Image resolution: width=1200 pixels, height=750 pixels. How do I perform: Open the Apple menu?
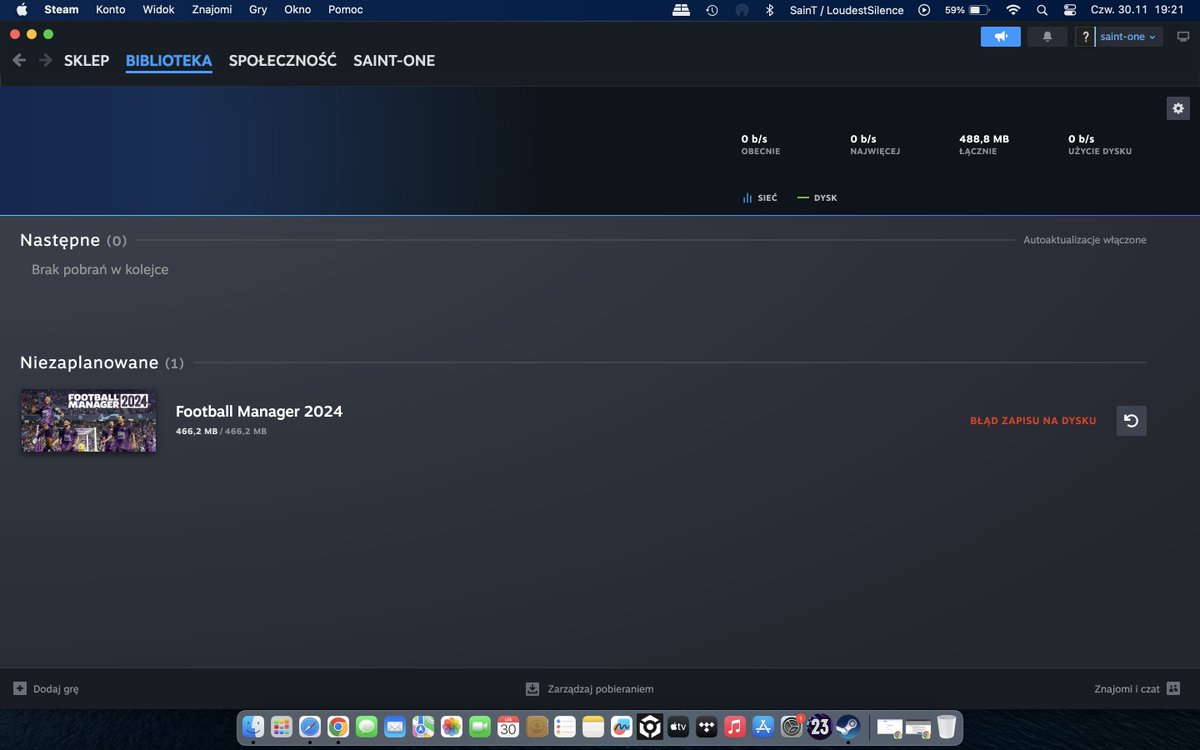(x=22, y=10)
